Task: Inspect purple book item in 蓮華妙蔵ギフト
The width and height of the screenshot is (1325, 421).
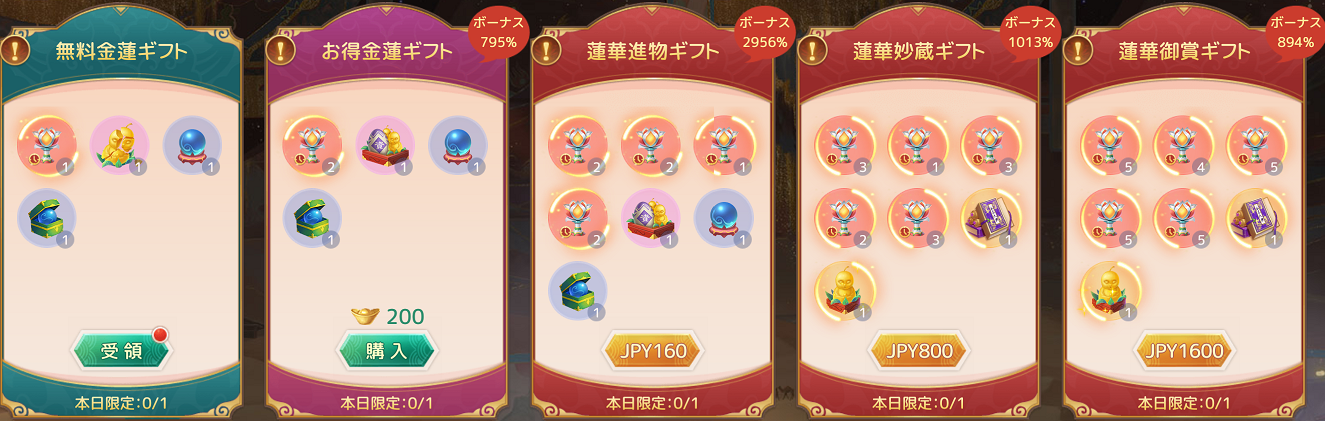Action: (990, 217)
